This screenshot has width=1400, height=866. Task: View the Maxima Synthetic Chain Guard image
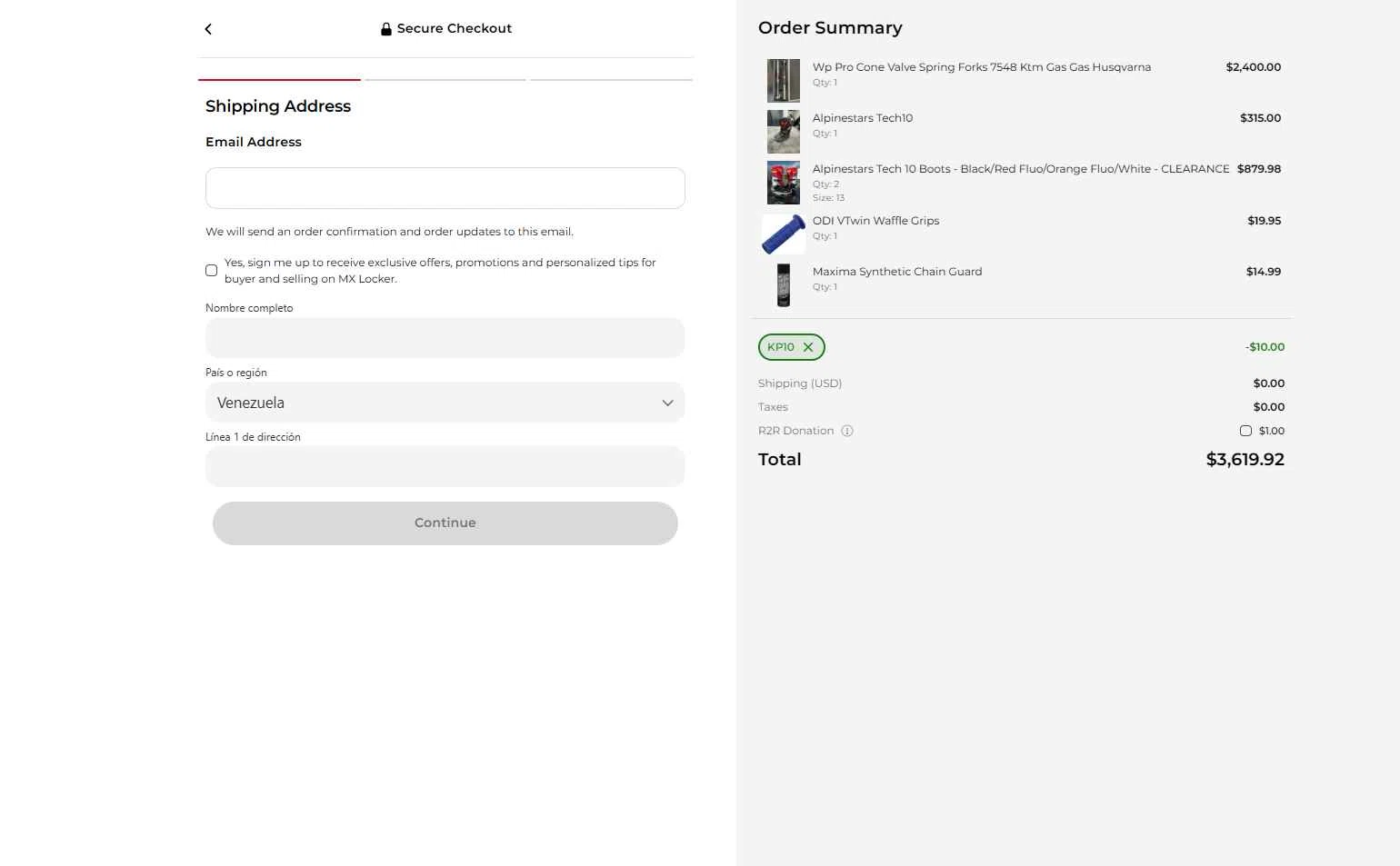point(784,285)
